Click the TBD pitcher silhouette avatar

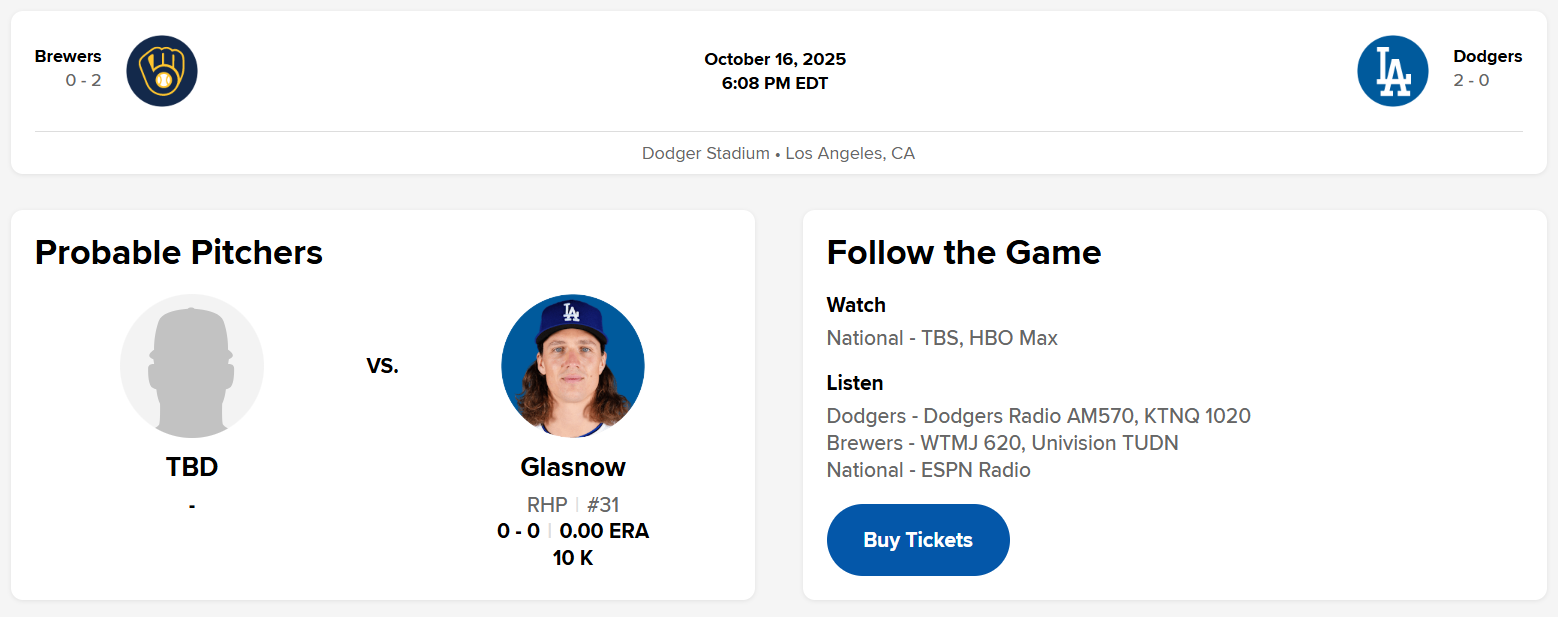[192, 366]
